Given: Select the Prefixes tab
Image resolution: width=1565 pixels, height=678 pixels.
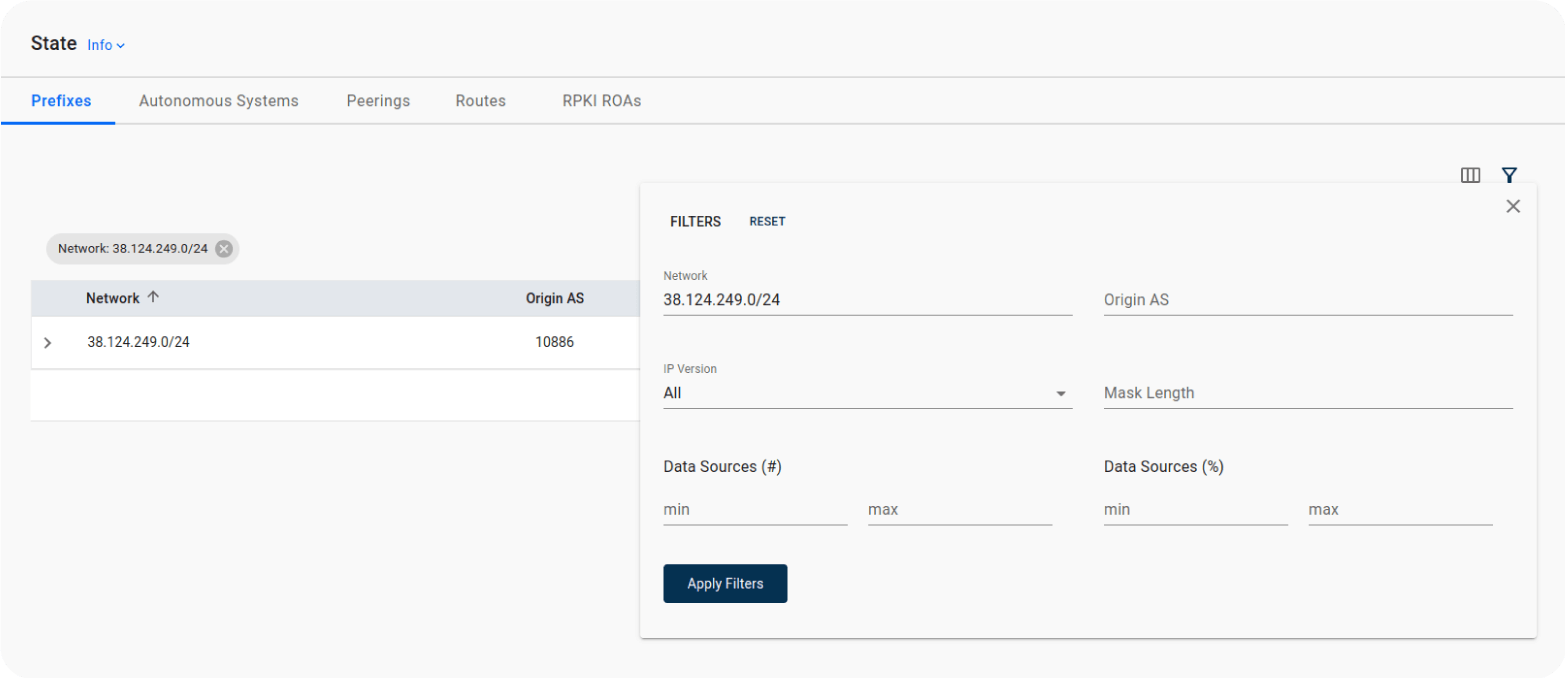Looking at the screenshot, I should point(61,101).
